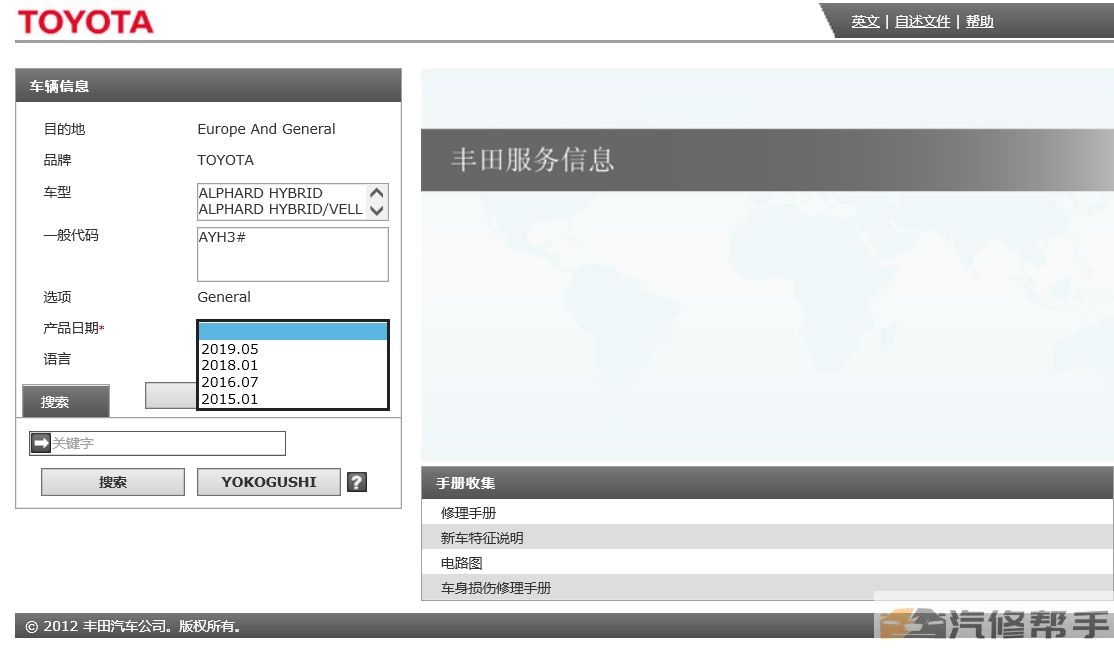Click the 手册收集 panel header

(x=767, y=483)
